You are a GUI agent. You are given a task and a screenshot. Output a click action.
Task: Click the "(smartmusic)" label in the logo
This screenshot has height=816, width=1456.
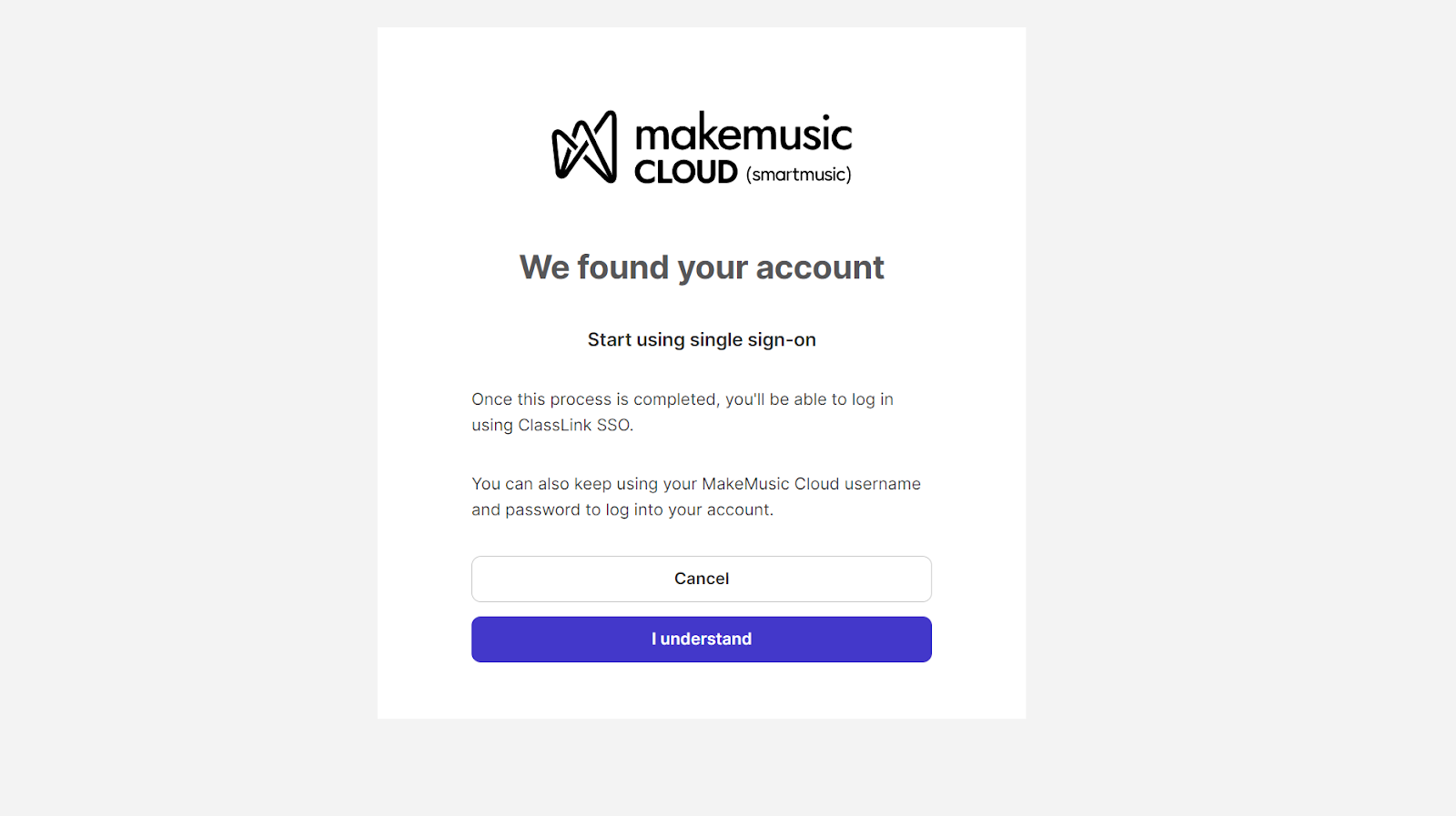point(799,174)
